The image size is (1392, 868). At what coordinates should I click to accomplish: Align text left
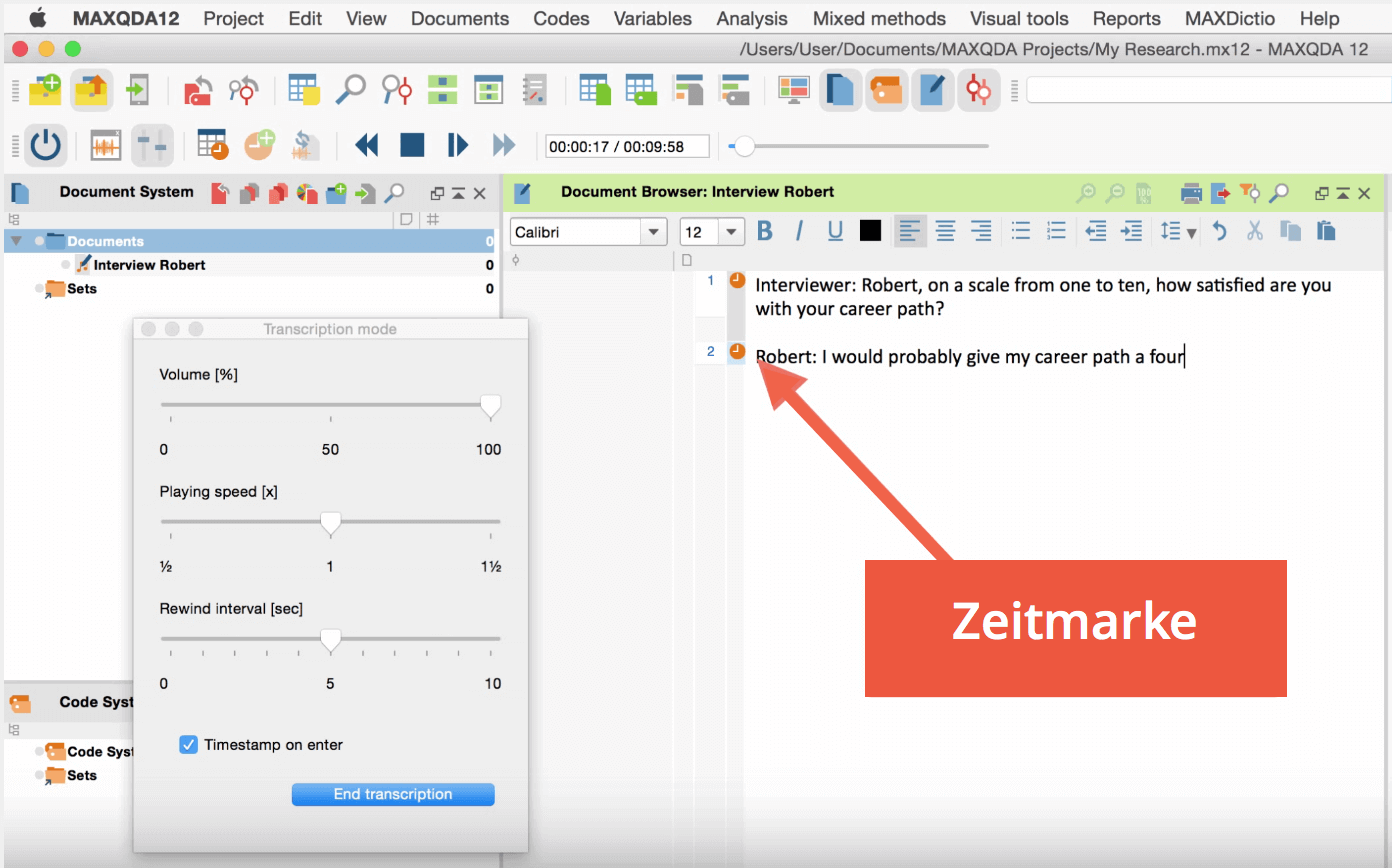tap(909, 231)
